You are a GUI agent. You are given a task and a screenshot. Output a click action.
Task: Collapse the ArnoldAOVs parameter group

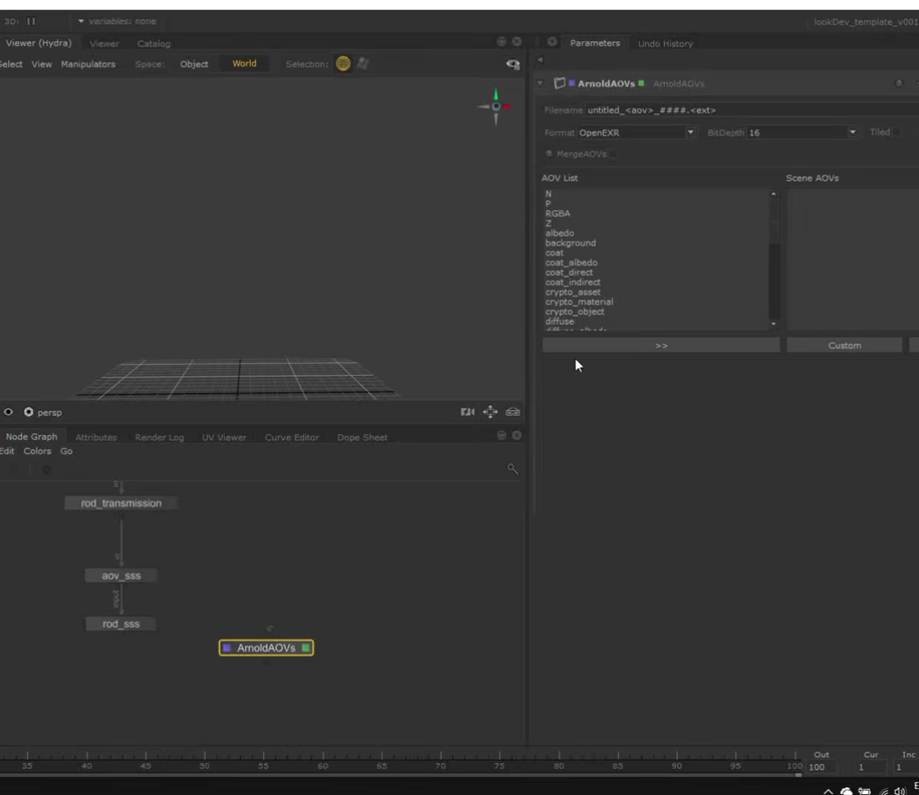[x=541, y=84]
